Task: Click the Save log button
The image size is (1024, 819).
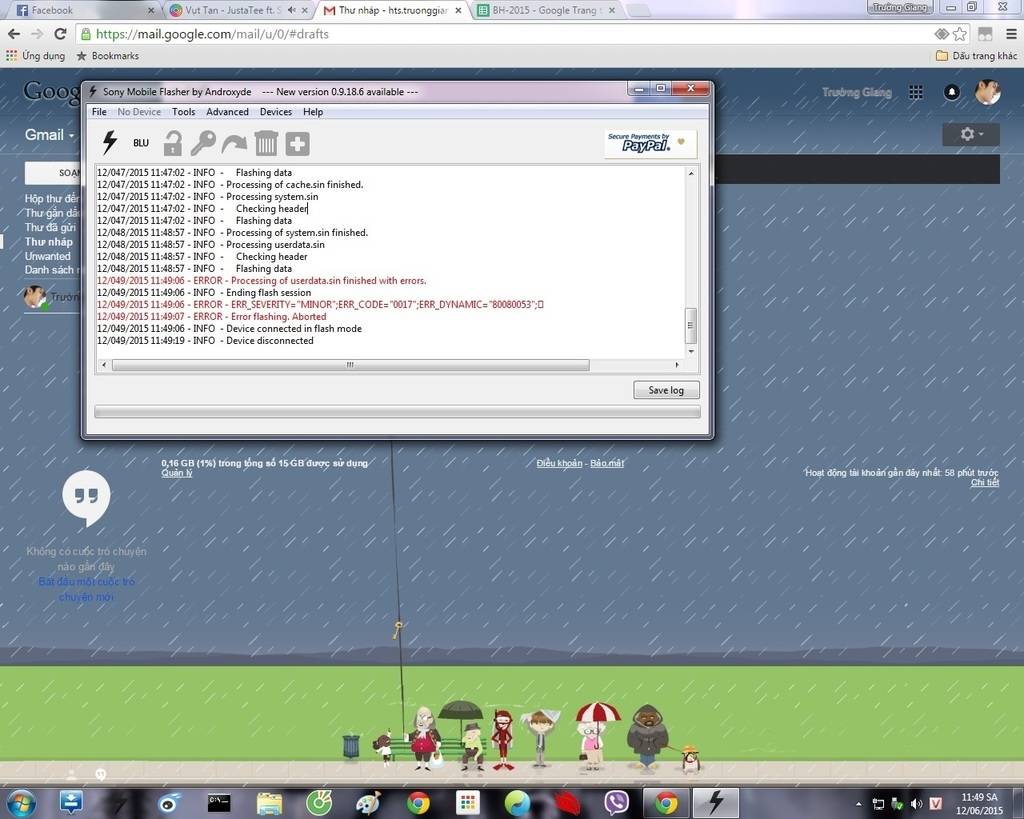Action: coord(666,390)
